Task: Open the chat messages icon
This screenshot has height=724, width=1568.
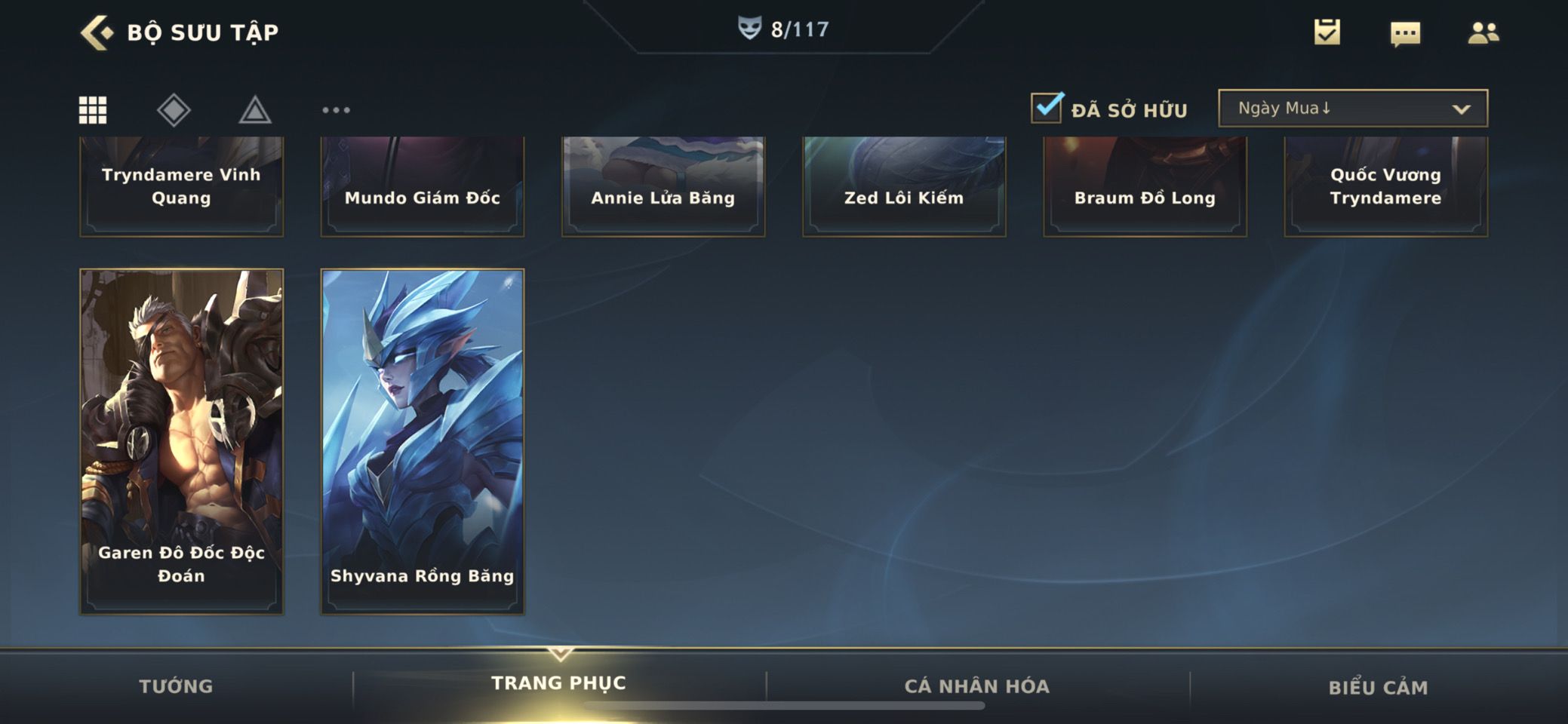Action: point(1405,33)
